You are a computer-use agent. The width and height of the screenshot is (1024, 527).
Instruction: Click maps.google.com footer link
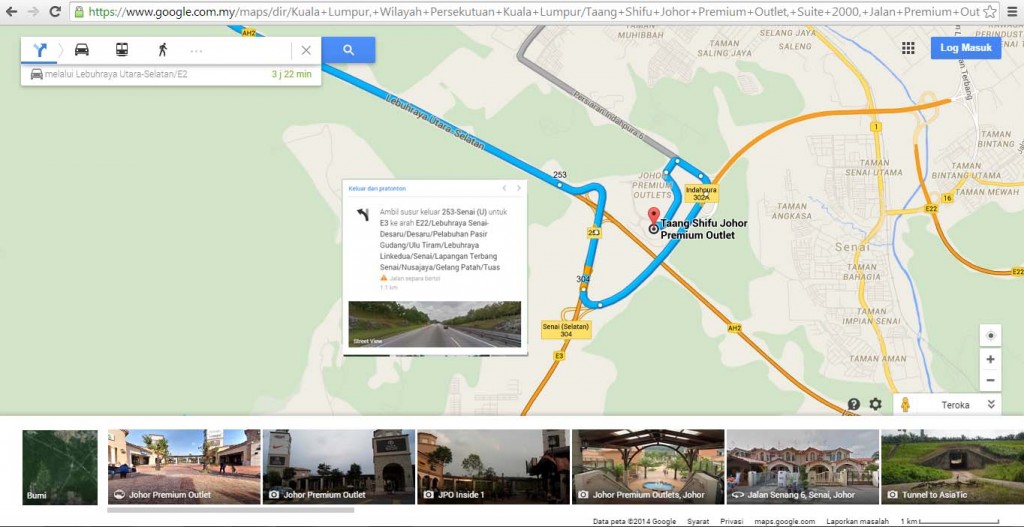(784, 521)
